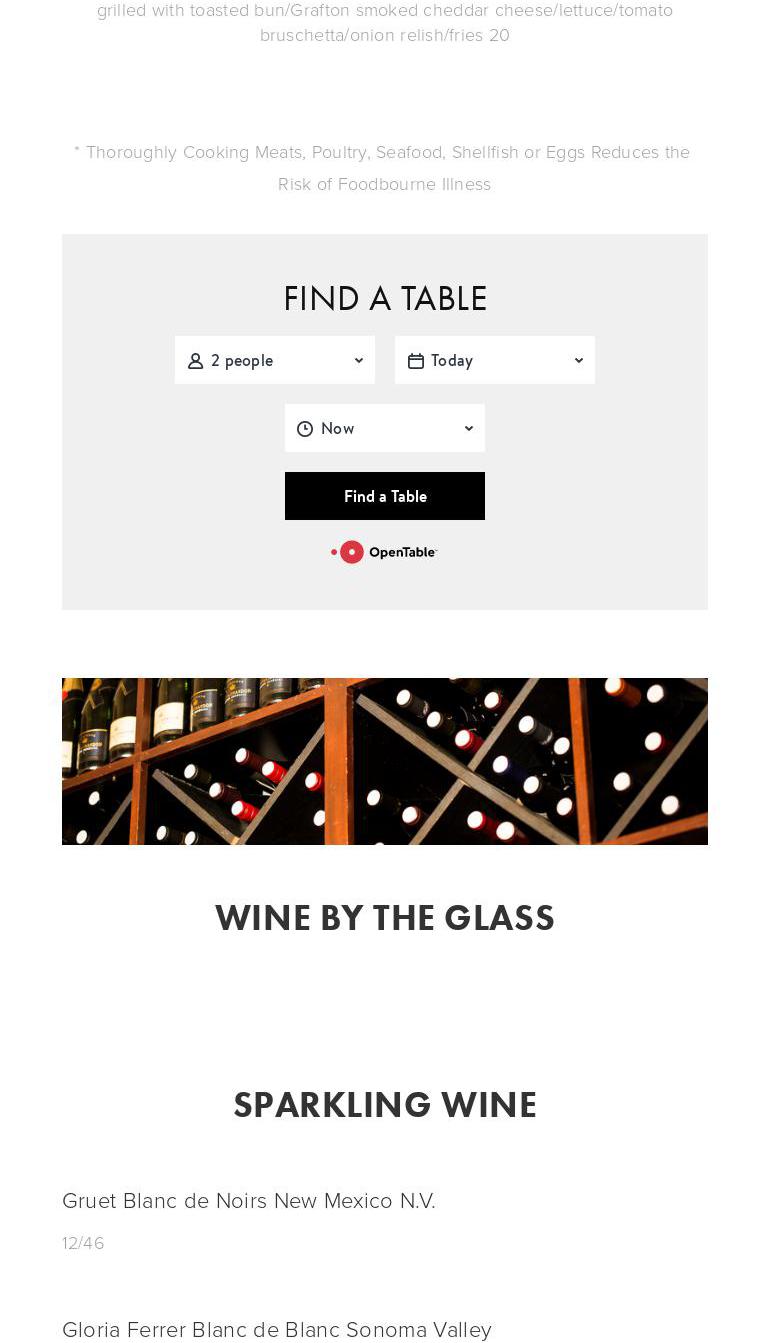
Task: Select Gruet Blanc de Noirs New Mexico entry
Action: tap(249, 1200)
